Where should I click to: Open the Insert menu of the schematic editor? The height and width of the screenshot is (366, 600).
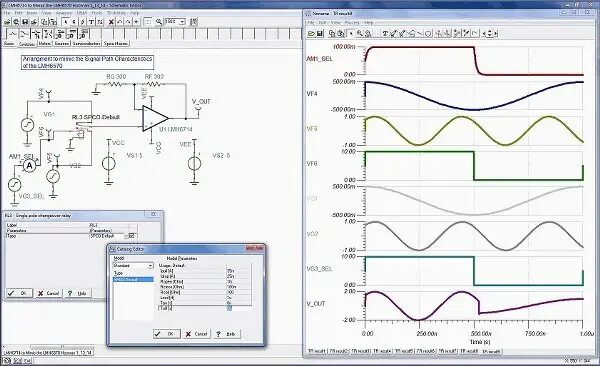(32, 13)
